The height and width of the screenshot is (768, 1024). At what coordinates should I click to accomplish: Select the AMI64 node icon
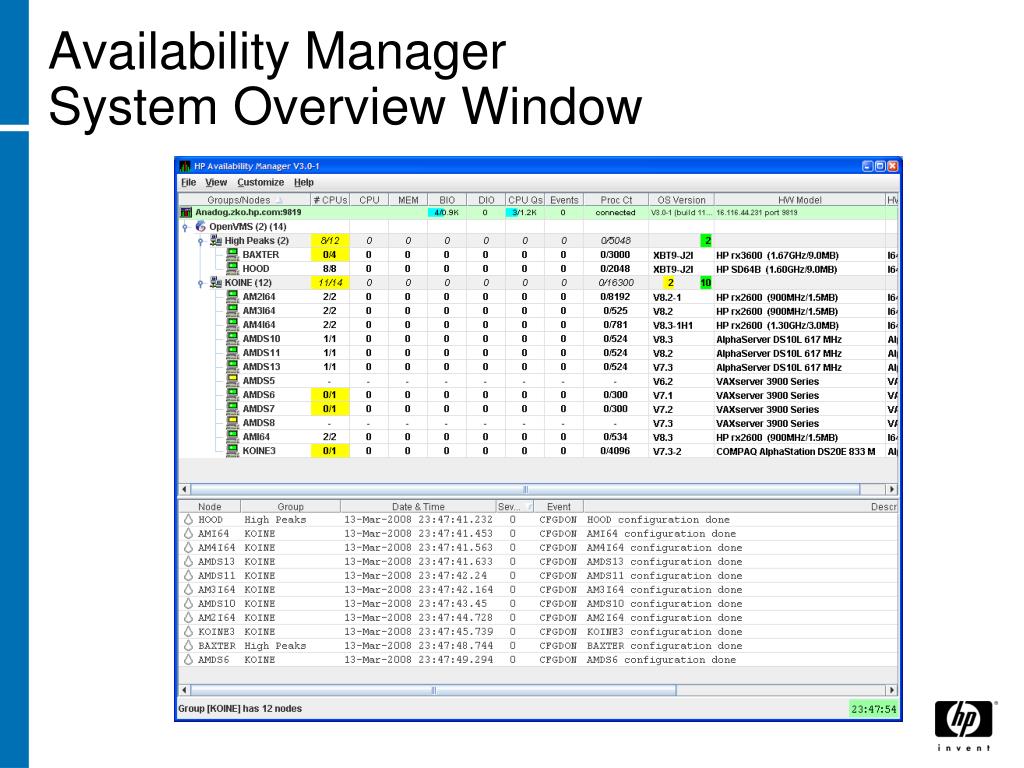pyautogui.click(x=232, y=437)
